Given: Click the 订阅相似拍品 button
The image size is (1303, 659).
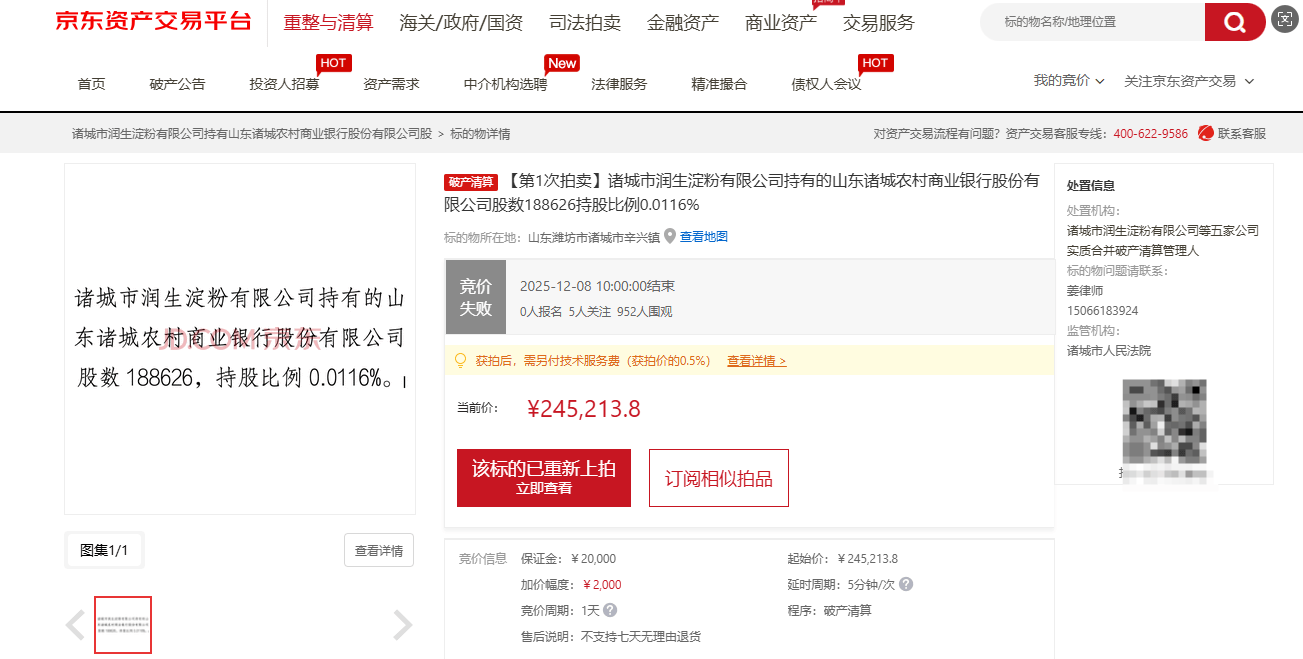Looking at the screenshot, I should 718,478.
